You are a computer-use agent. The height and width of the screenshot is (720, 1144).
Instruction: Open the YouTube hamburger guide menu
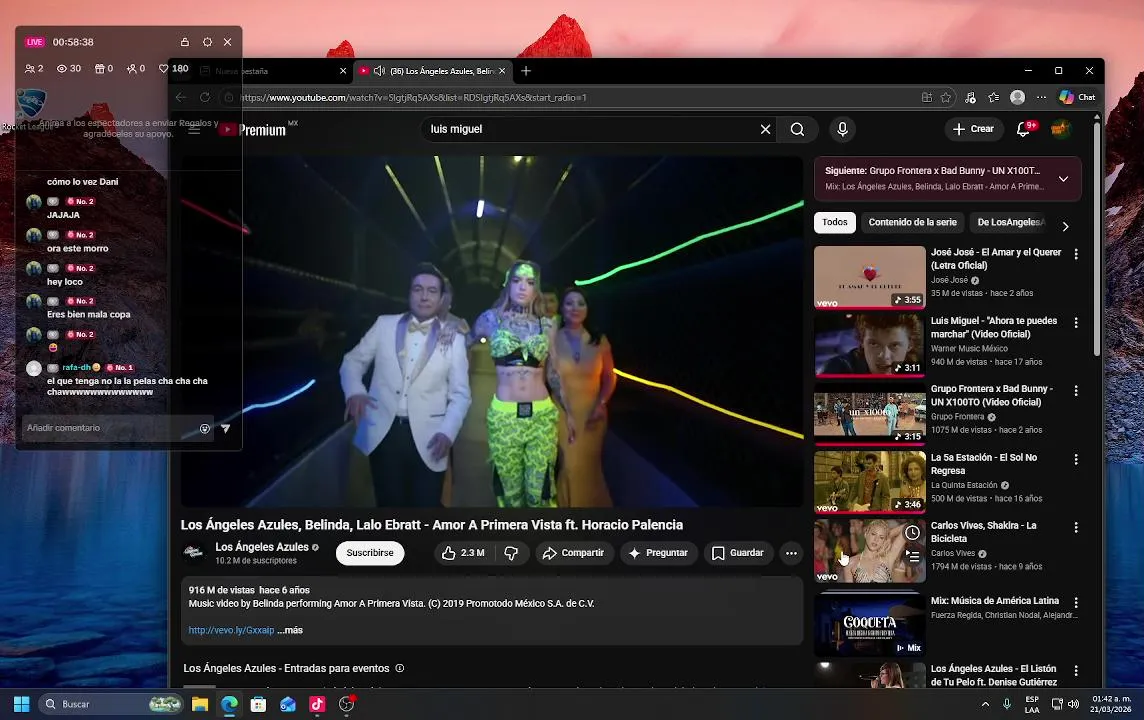pos(194,130)
